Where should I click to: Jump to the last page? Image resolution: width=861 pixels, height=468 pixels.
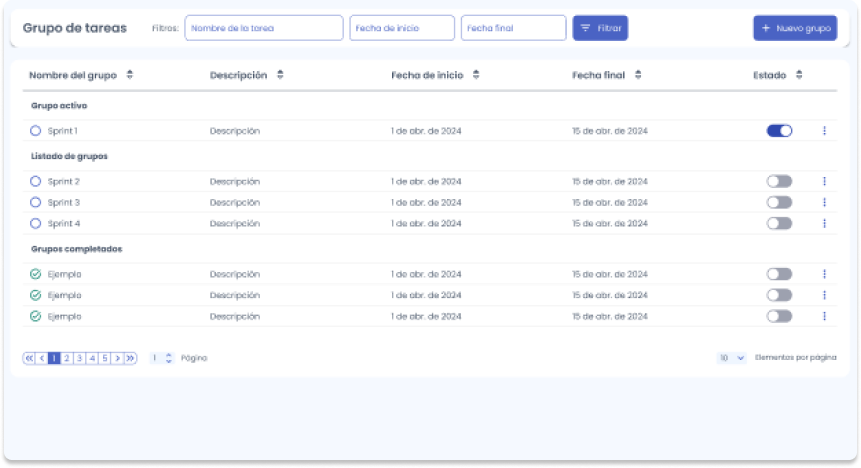(130, 358)
